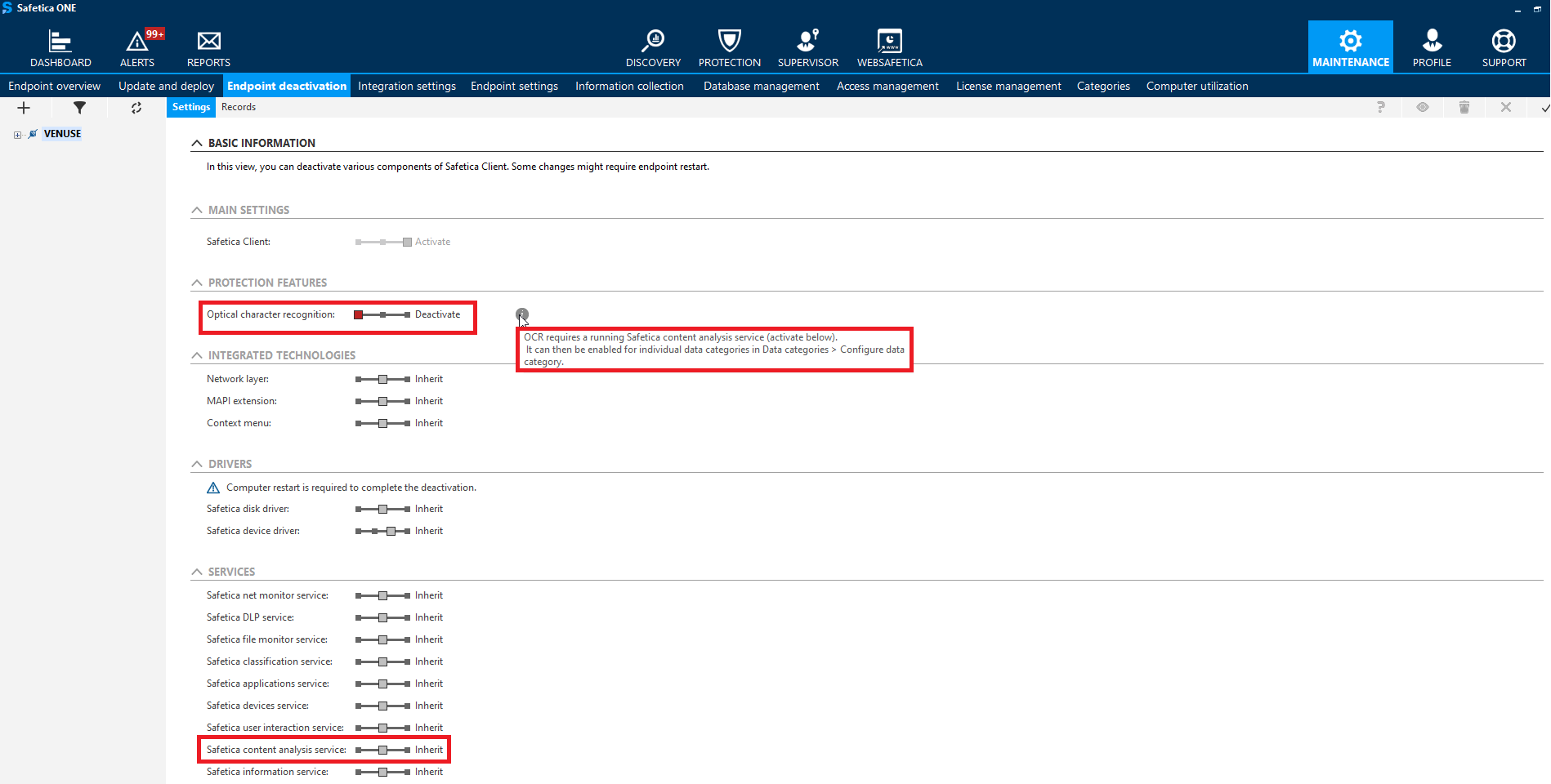Click the warning triangle in Drivers section
Viewport: 1551px width, 784px height.
click(x=213, y=488)
